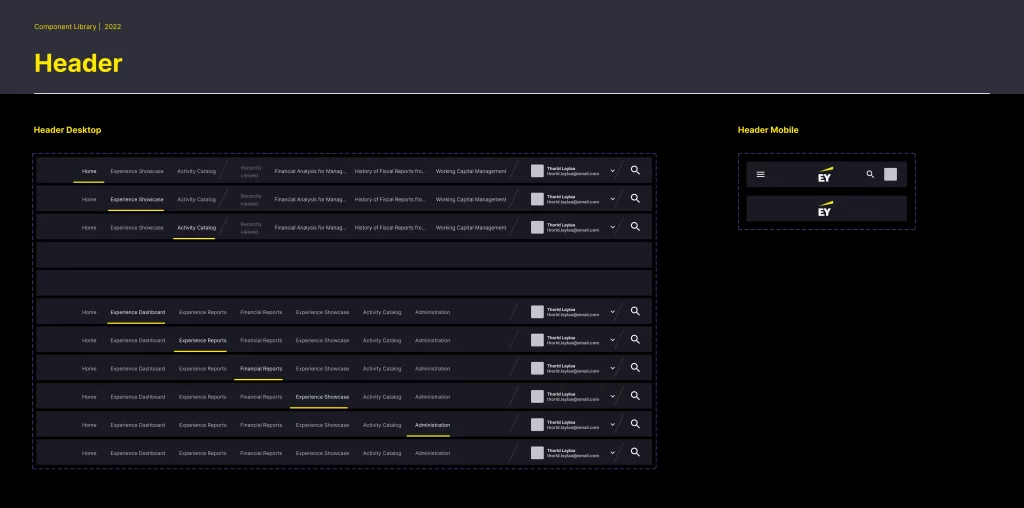
Task: Click search icon in the Administration header with nothing underlined
Action: tap(635, 452)
